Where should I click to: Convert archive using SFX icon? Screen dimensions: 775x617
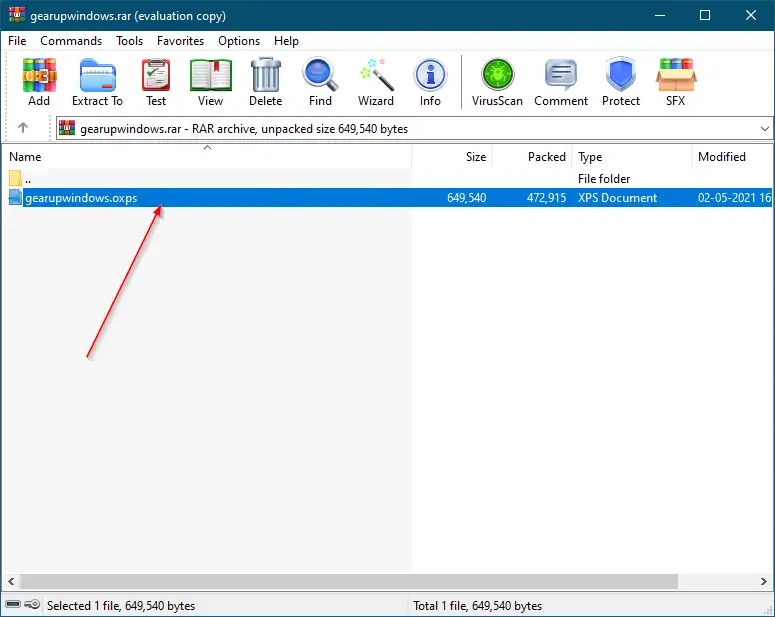pyautogui.click(x=676, y=75)
